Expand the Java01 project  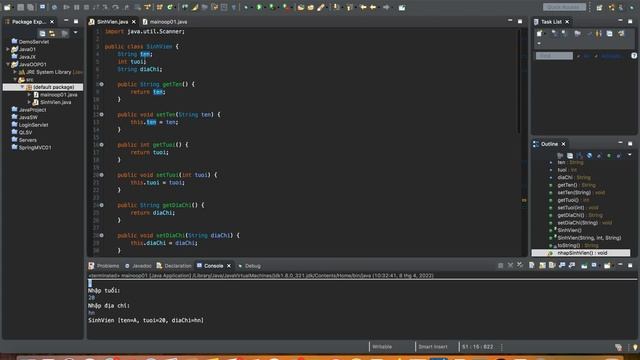click(8, 49)
